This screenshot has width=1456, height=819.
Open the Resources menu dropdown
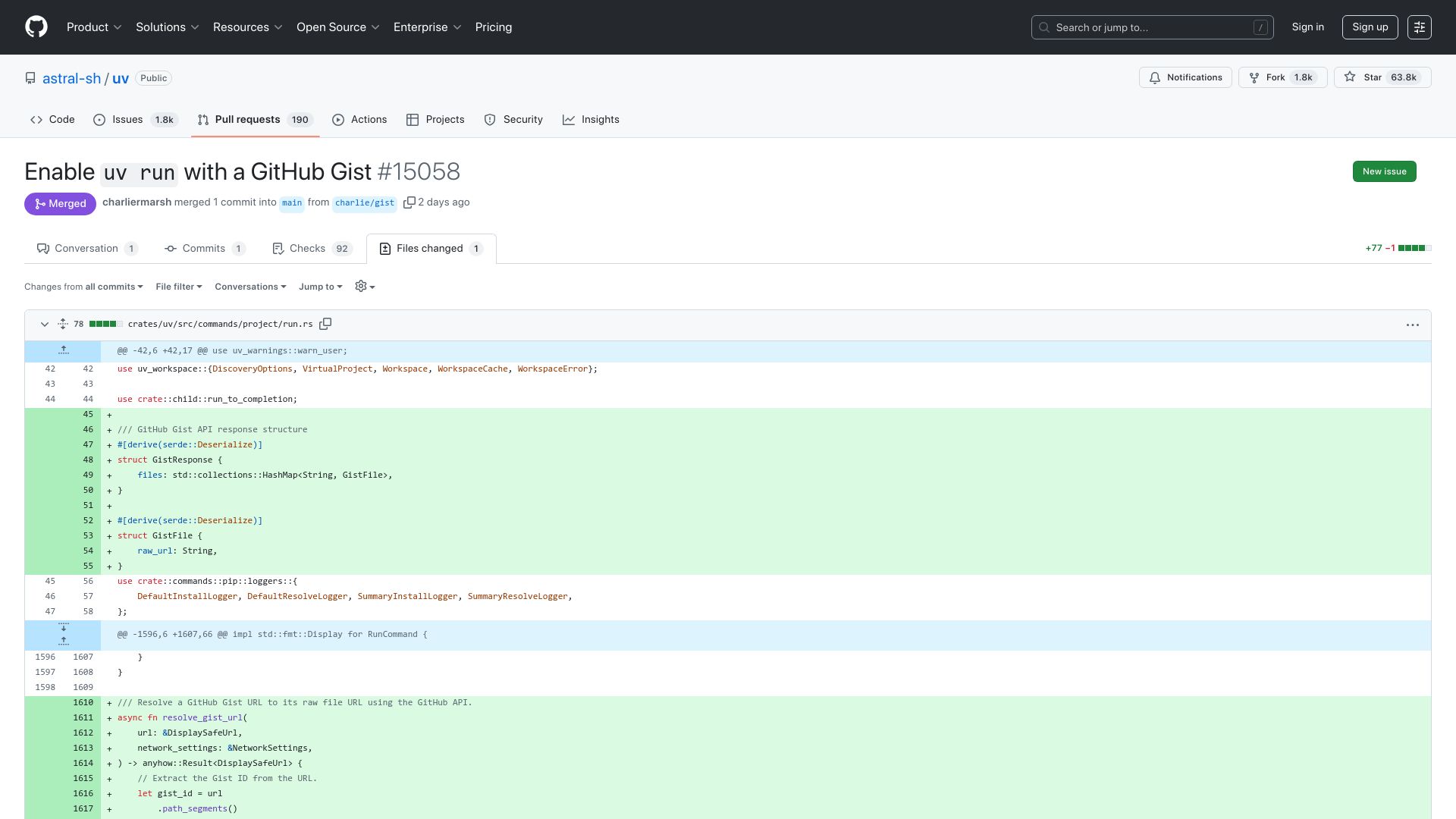point(248,27)
